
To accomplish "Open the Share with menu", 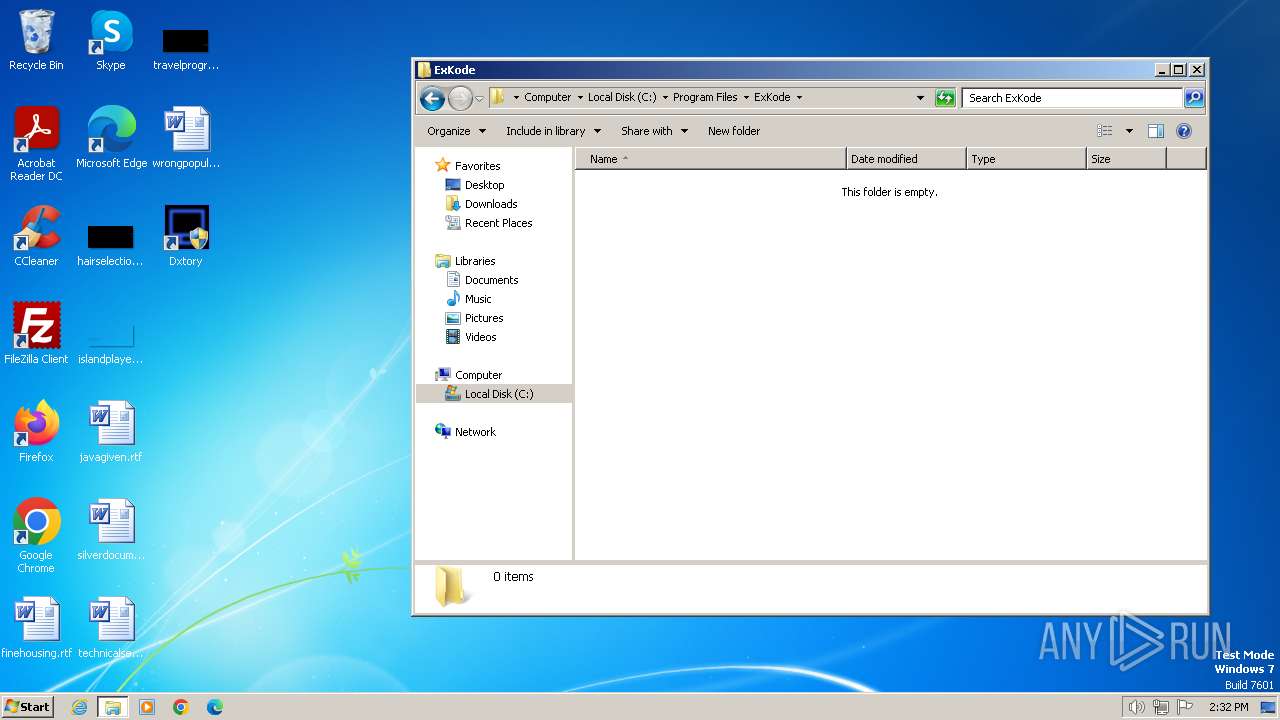I will pyautogui.click(x=654, y=131).
